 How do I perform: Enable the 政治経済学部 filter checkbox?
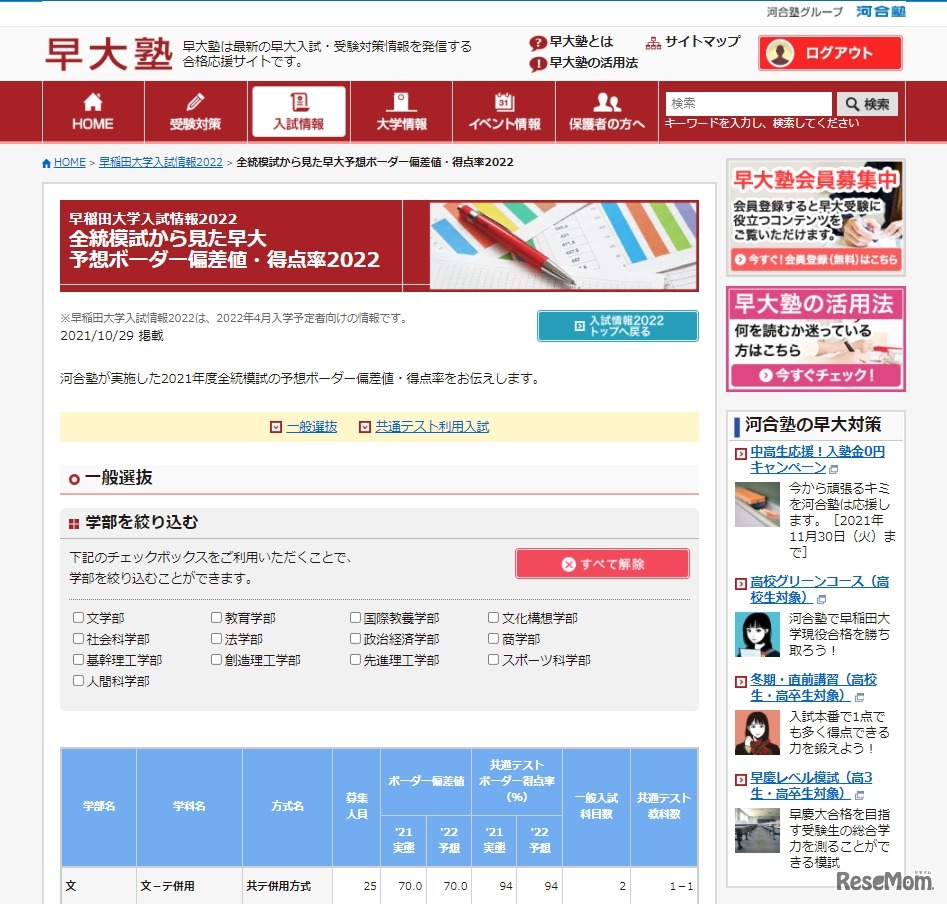(x=355, y=638)
